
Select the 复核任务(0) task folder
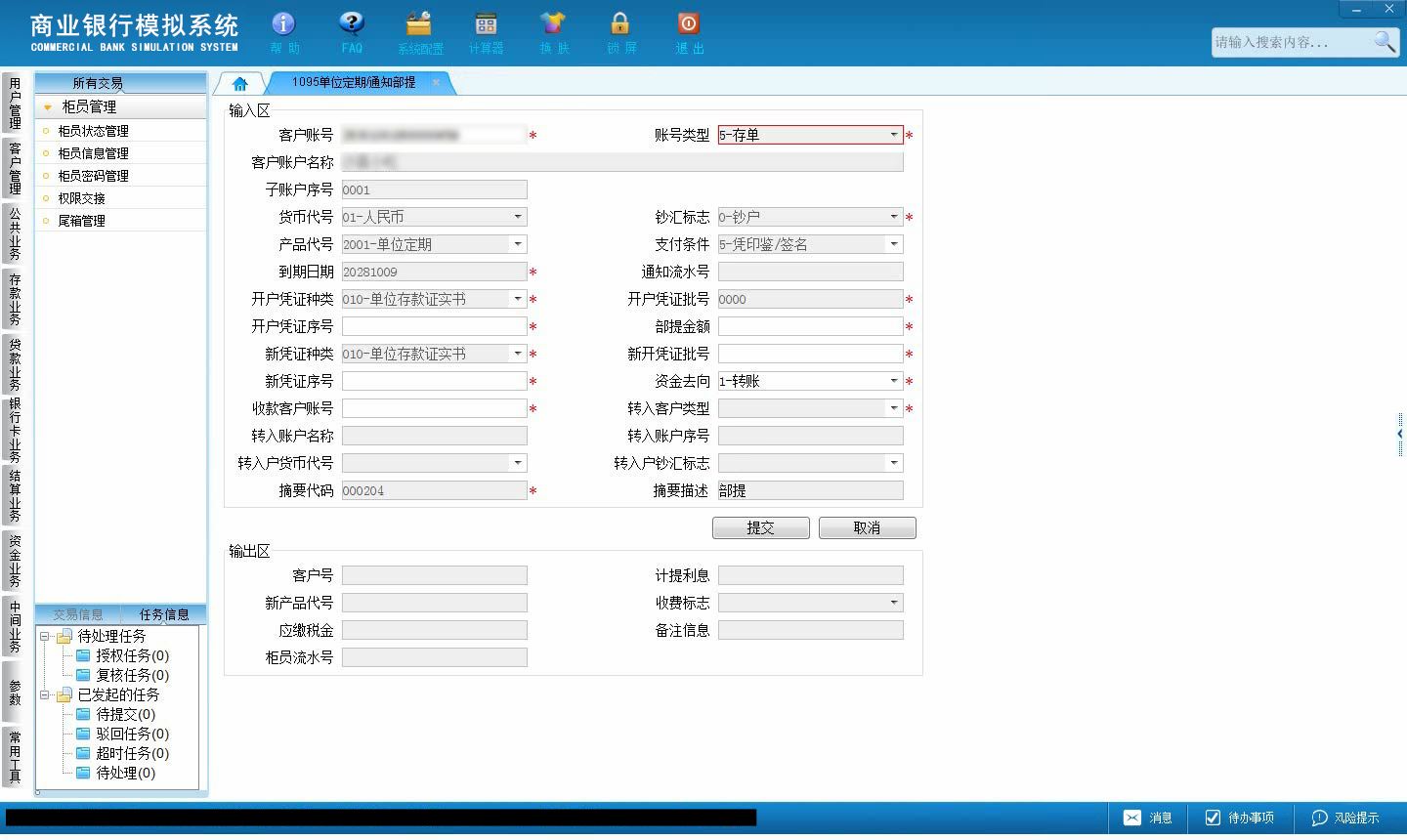(122, 675)
